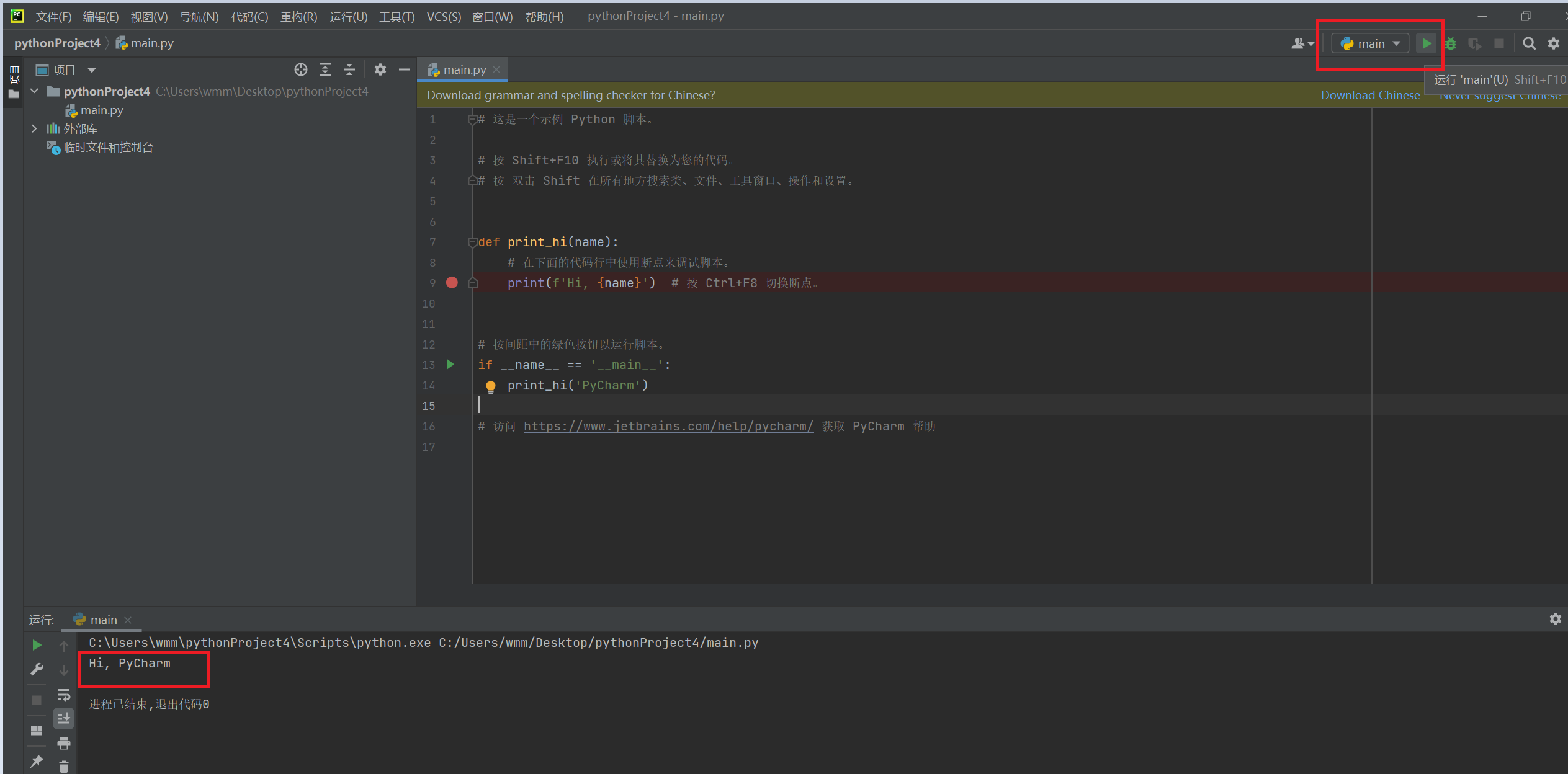Click the restore layout icon in Run panel
1568x774 pixels.
37,731
